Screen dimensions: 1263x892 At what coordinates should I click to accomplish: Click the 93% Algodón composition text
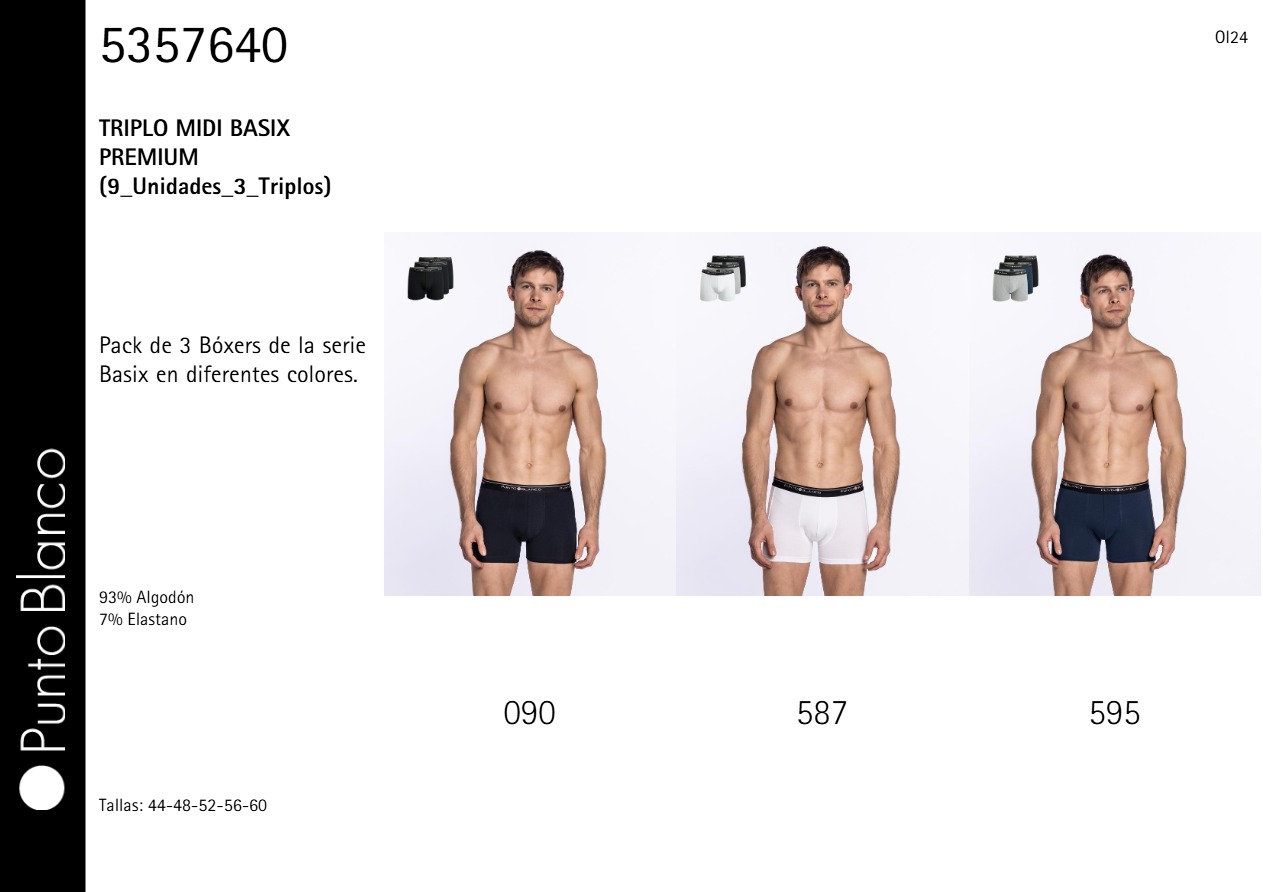[147, 598]
